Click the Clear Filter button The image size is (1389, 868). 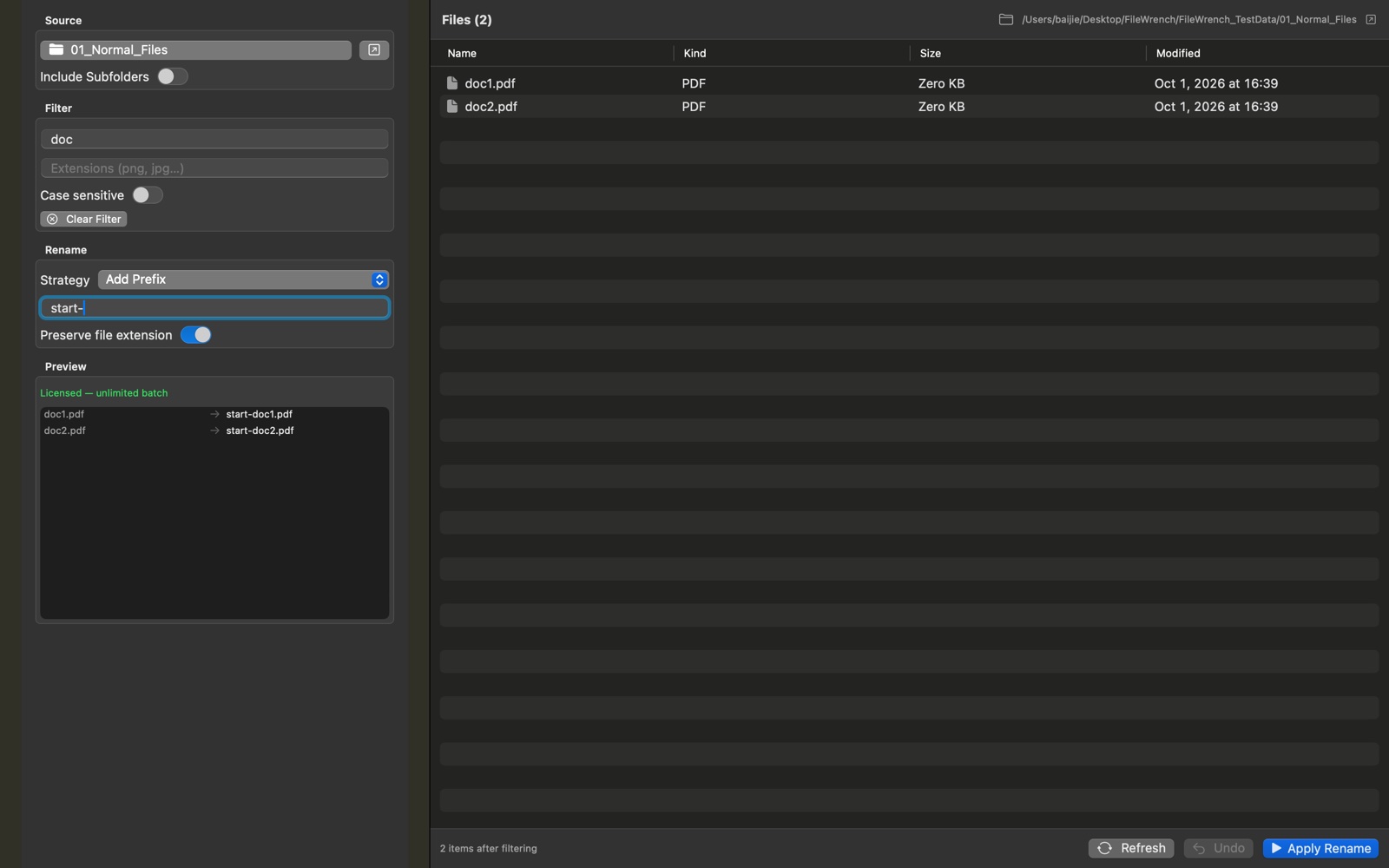pos(83,220)
